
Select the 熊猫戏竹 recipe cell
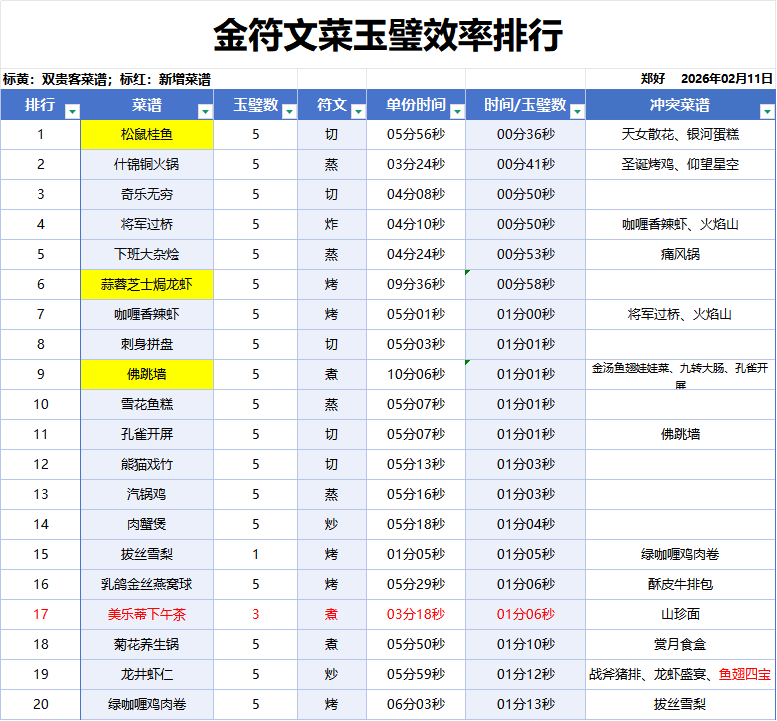coord(147,464)
